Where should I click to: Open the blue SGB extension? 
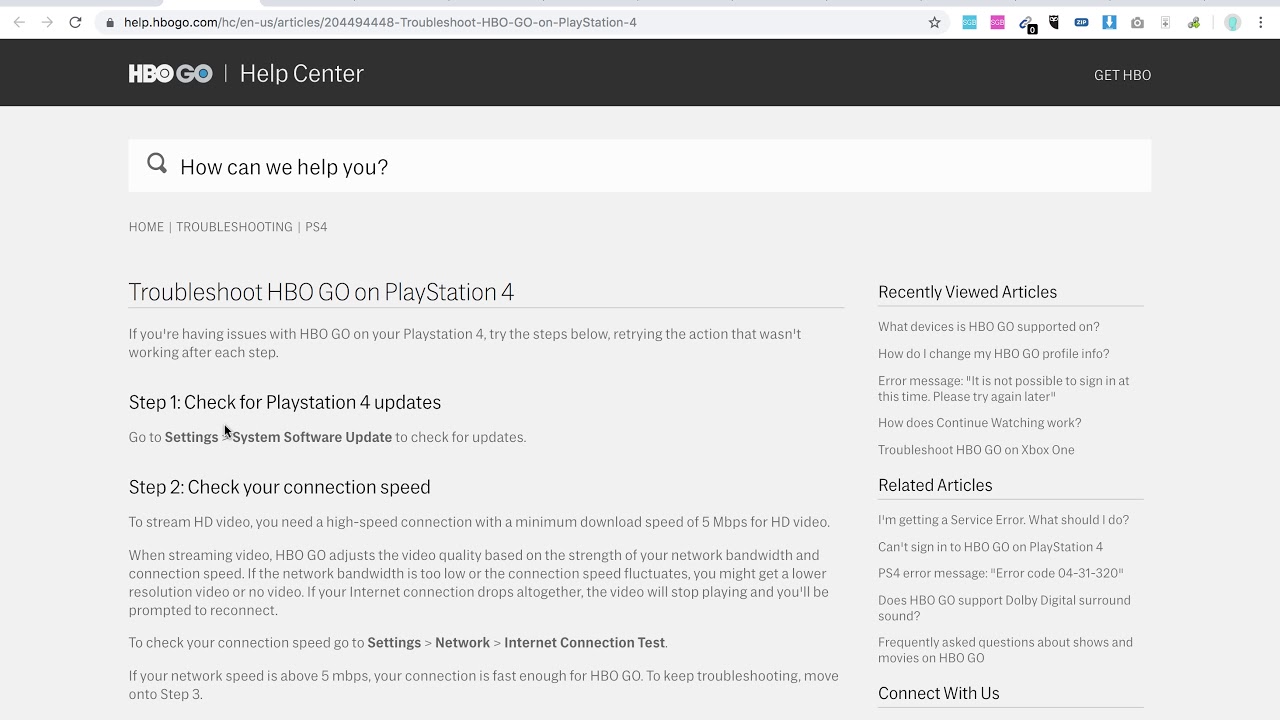969,22
